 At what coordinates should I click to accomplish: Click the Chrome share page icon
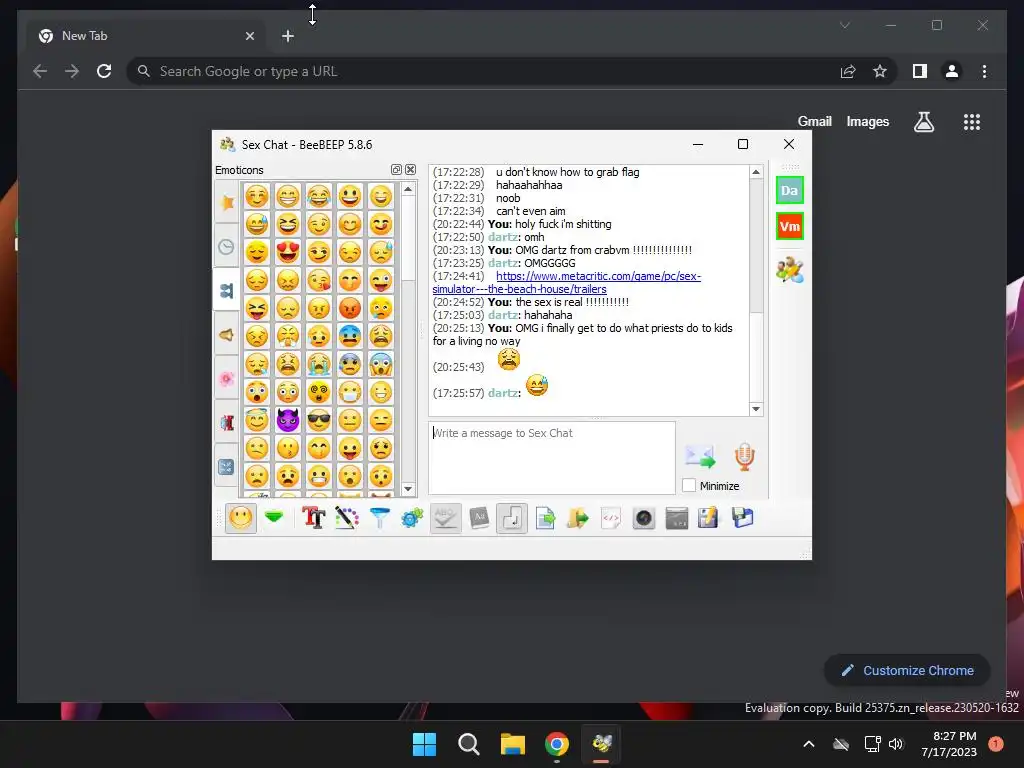pyautogui.click(x=848, y=71)
